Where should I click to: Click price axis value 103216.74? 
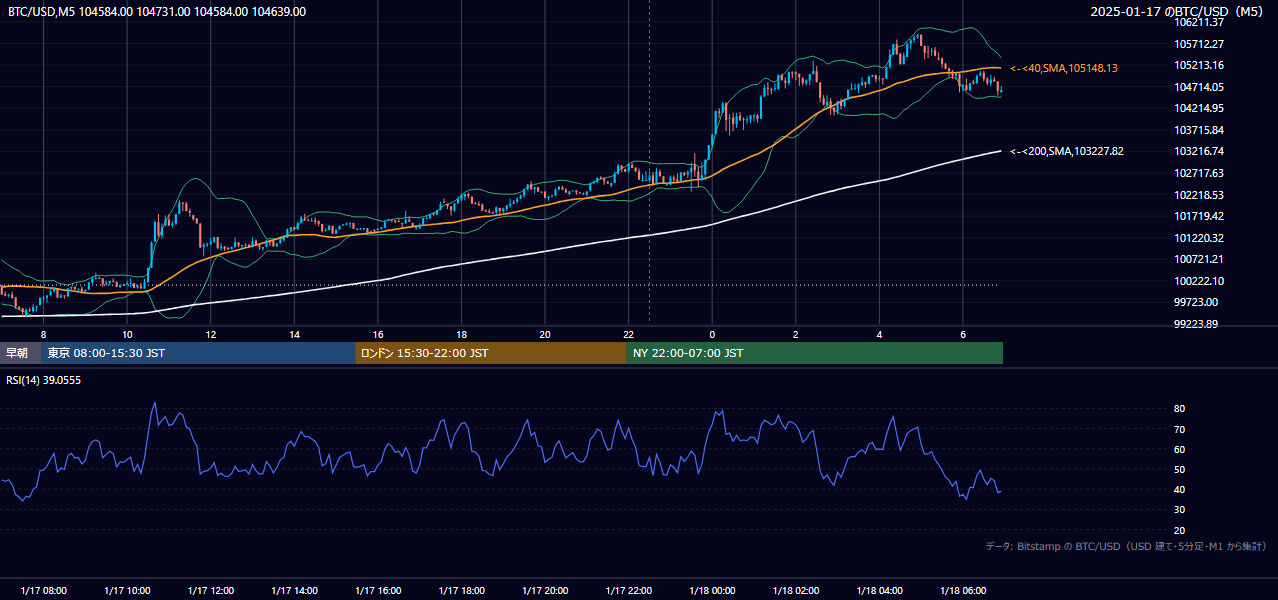(1200, 151)
